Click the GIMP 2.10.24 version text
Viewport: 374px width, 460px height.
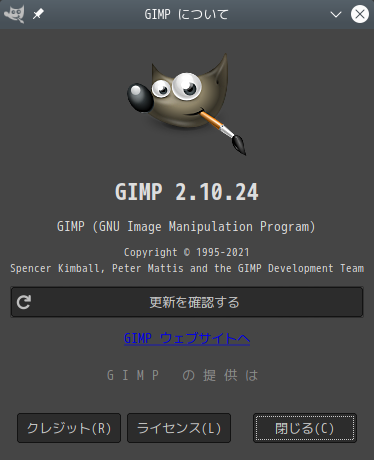(187, 192)
